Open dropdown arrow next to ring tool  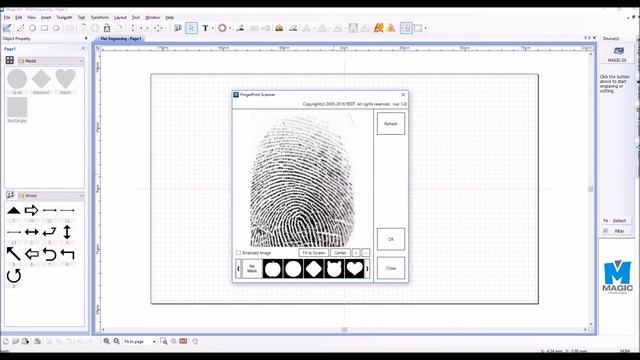230,28
